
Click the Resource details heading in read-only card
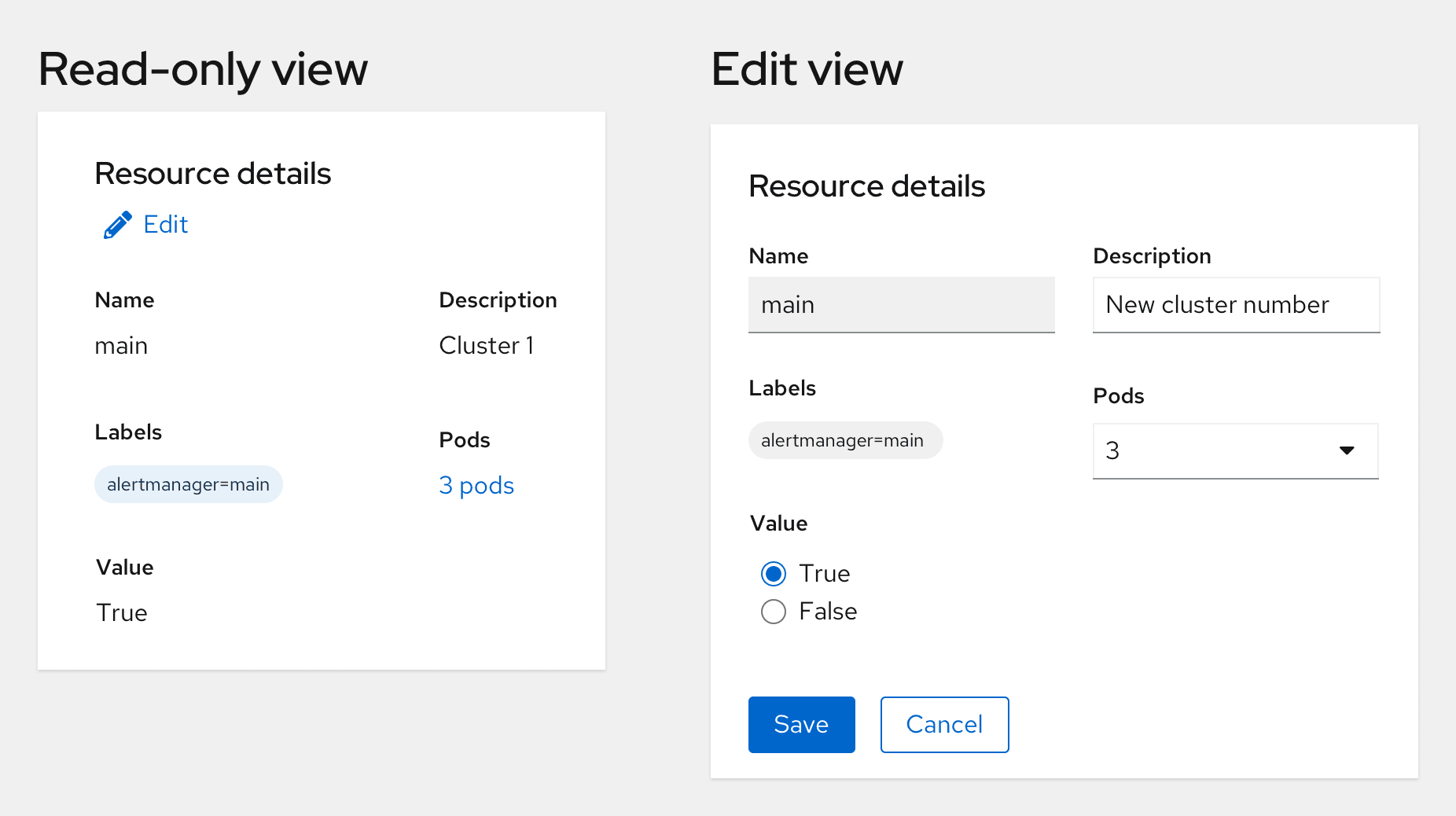point(212,174)
